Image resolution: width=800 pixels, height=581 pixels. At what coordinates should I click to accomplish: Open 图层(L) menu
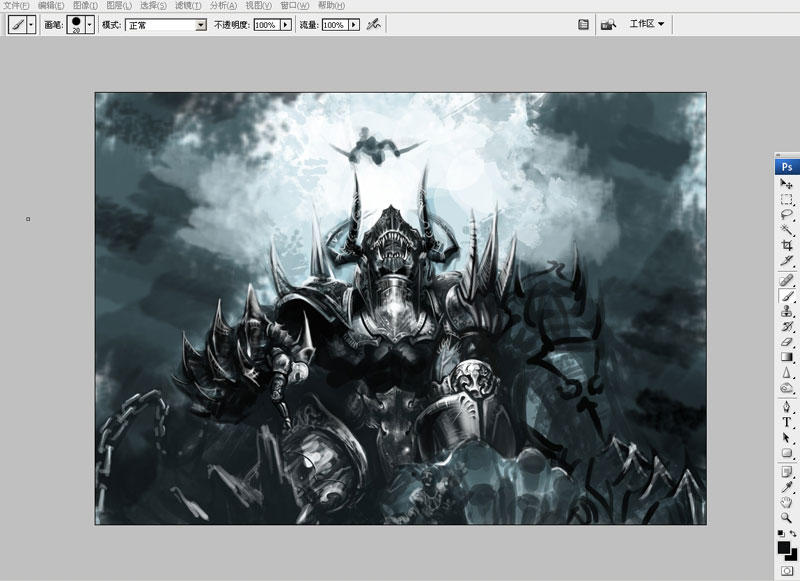pyautogui.click(x=119, y=6)
